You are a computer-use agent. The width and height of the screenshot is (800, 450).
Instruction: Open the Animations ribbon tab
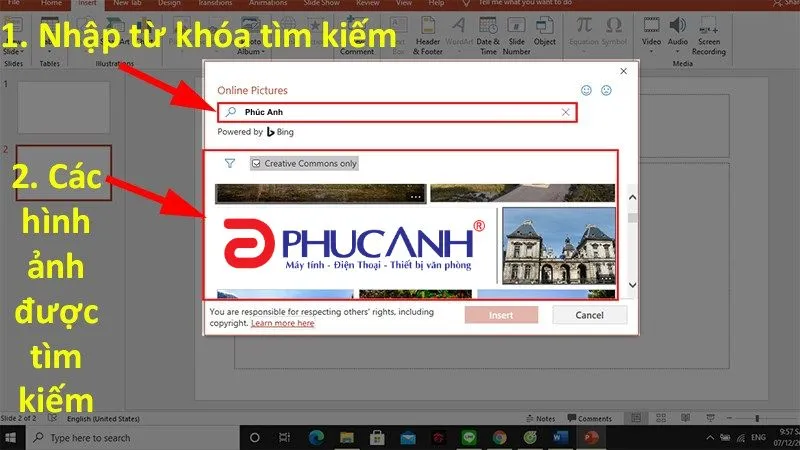(268, 3)
